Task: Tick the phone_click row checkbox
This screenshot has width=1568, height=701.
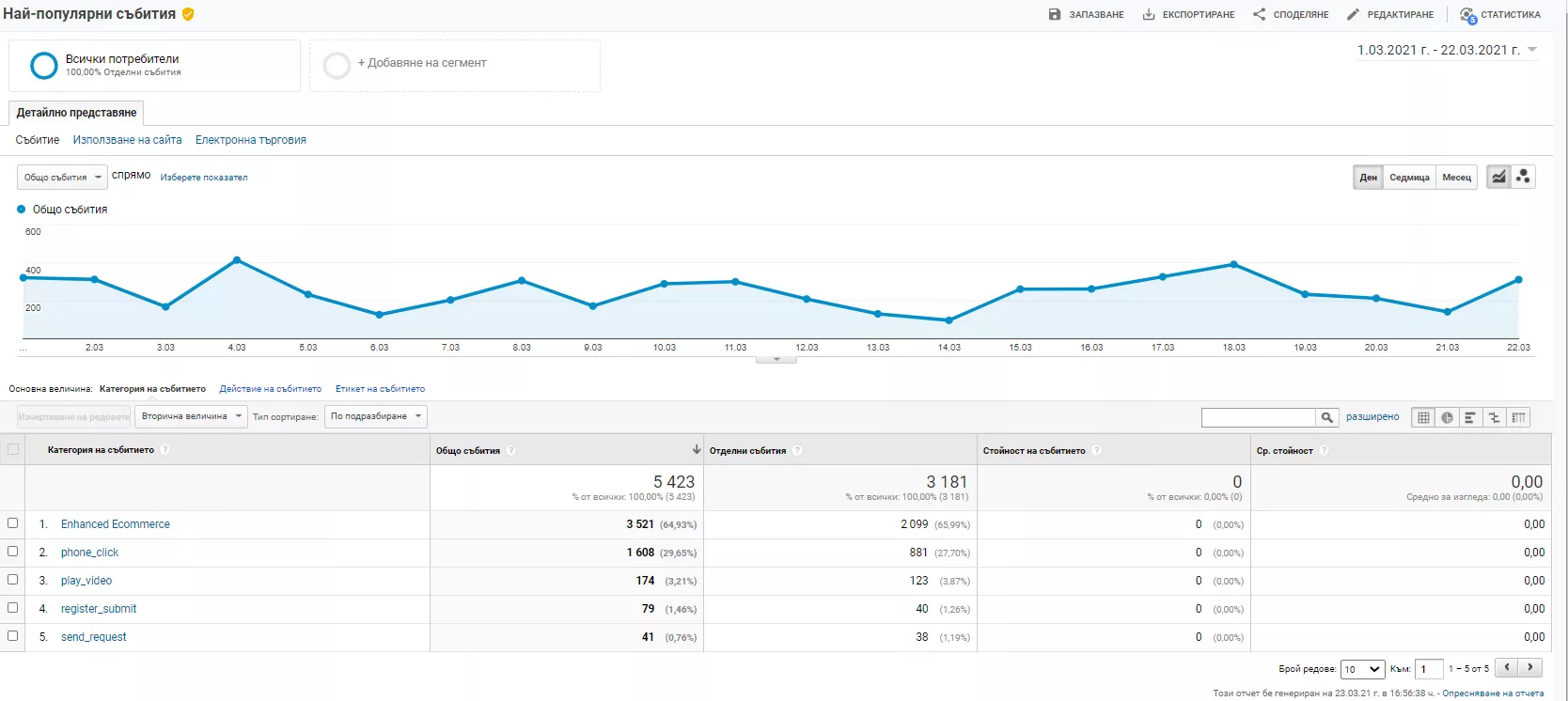Action: pos(12,552)
